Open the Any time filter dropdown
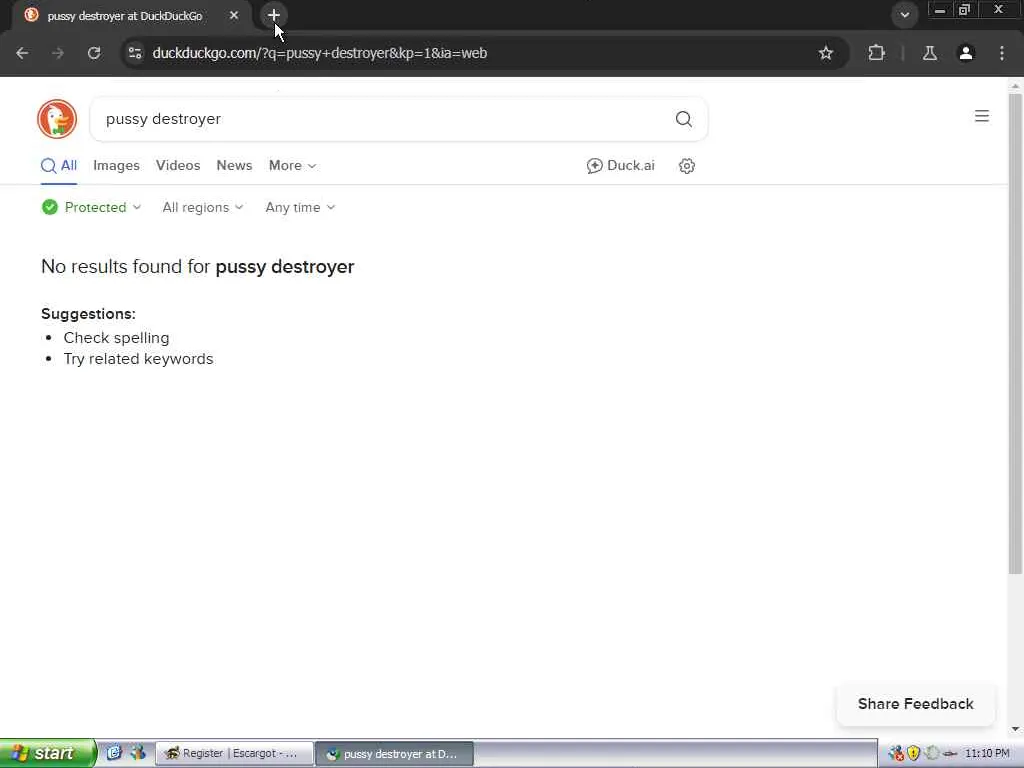 300,208
